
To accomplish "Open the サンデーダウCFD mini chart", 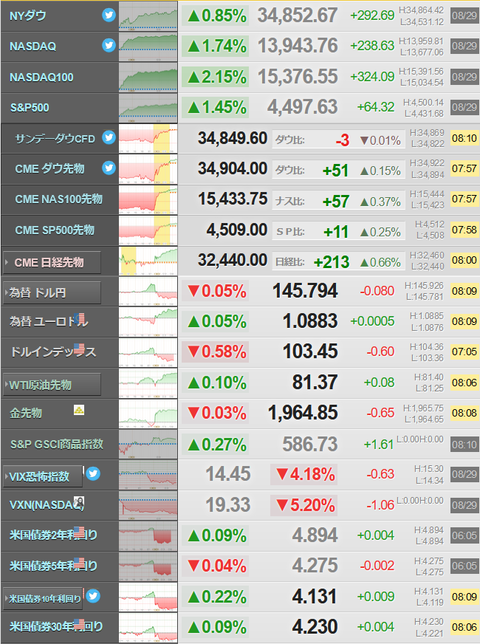I will pos(148,139).
